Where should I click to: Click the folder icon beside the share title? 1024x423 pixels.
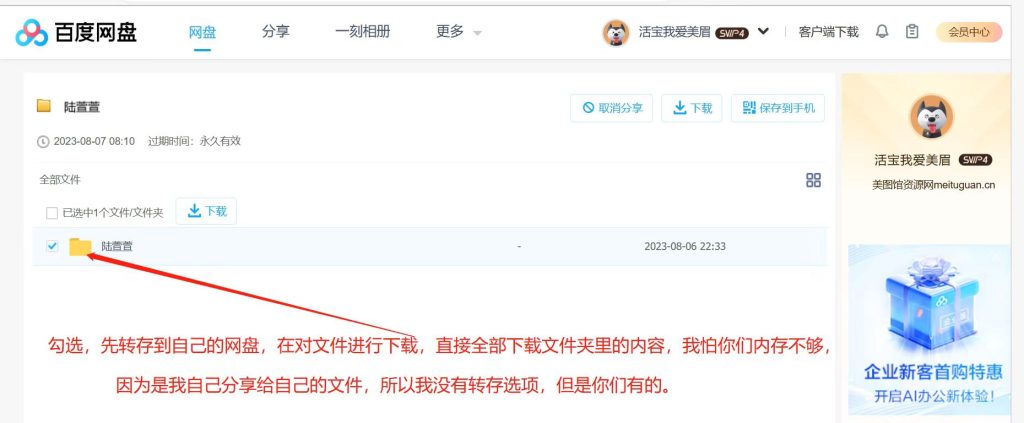coord(44,106)
